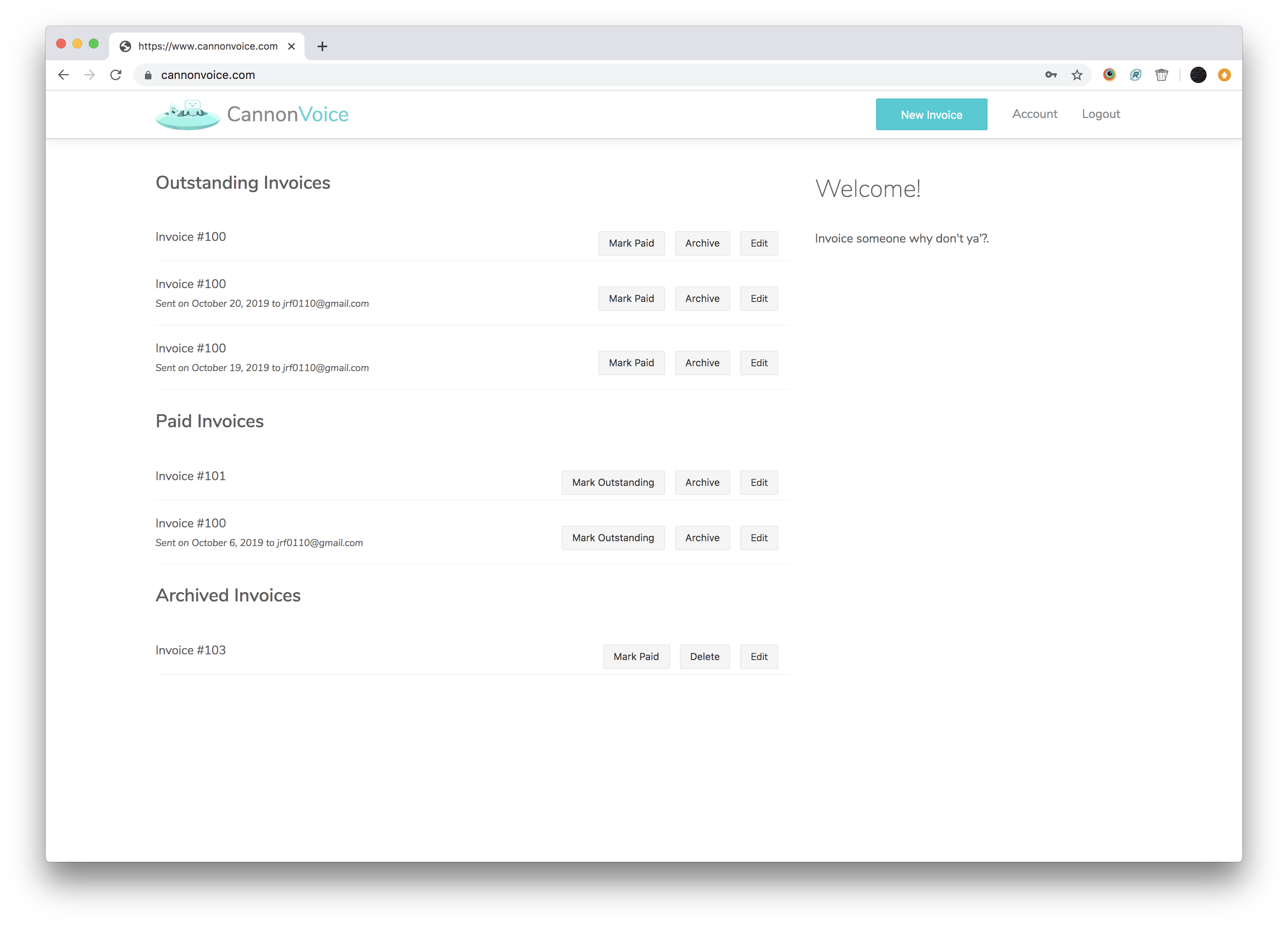The image size is (1288, 927).
Task: Select the https://www.cannonvoice.com tab
Action: [x=207, y=46]
